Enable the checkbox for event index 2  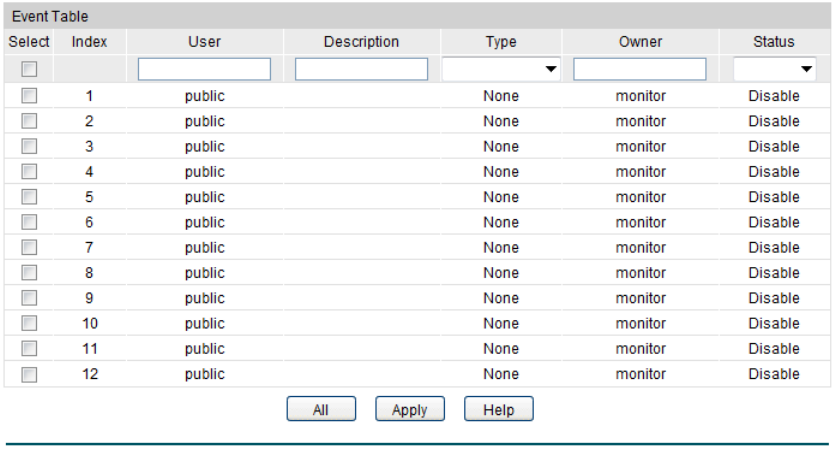(29, 121)
